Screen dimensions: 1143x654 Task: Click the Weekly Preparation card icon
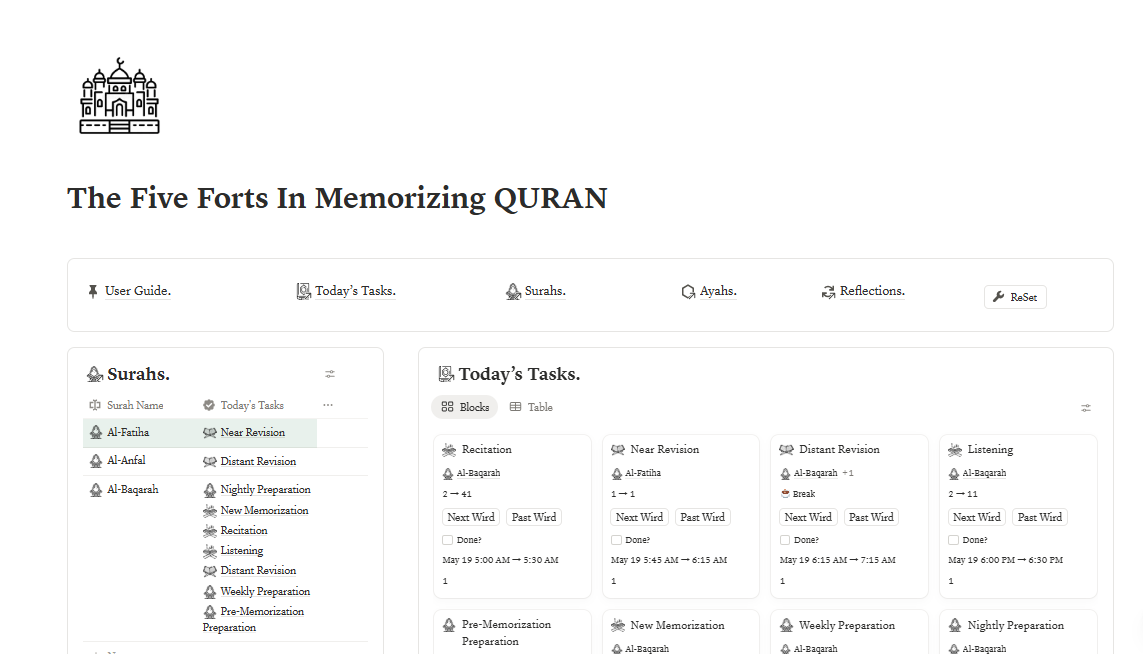point(787,626)
